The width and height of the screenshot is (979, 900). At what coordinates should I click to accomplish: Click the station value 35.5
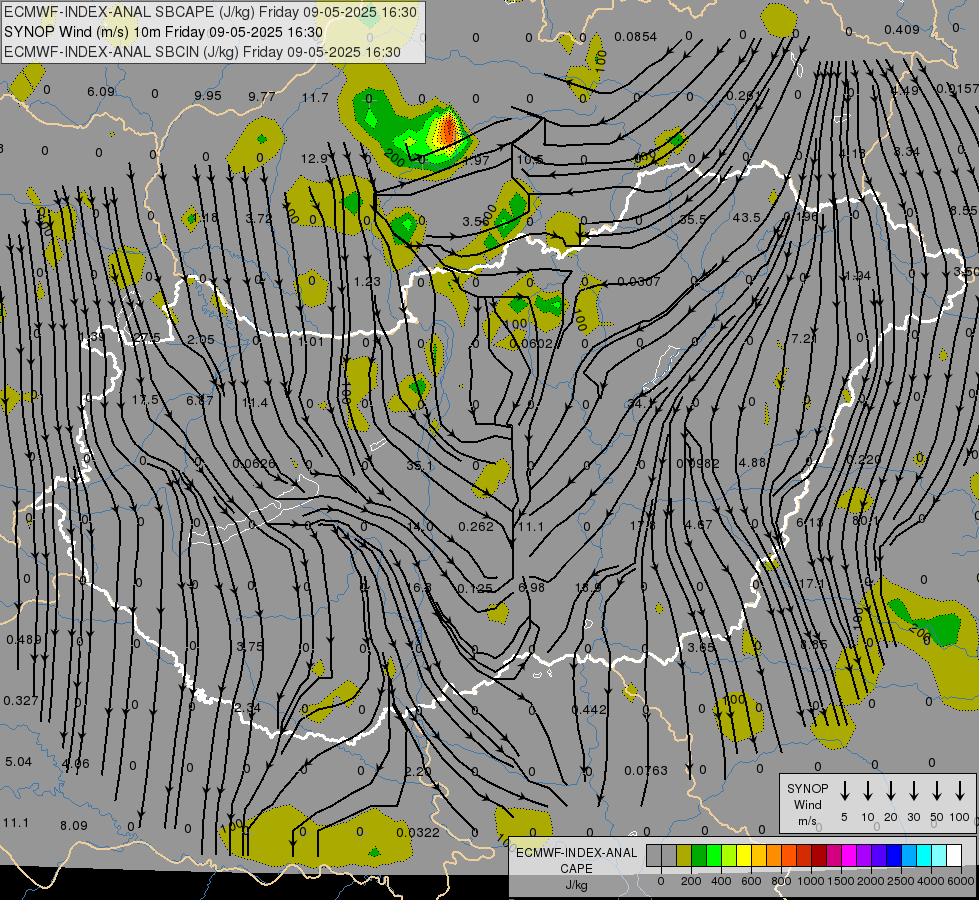click(x=693, y=219)
